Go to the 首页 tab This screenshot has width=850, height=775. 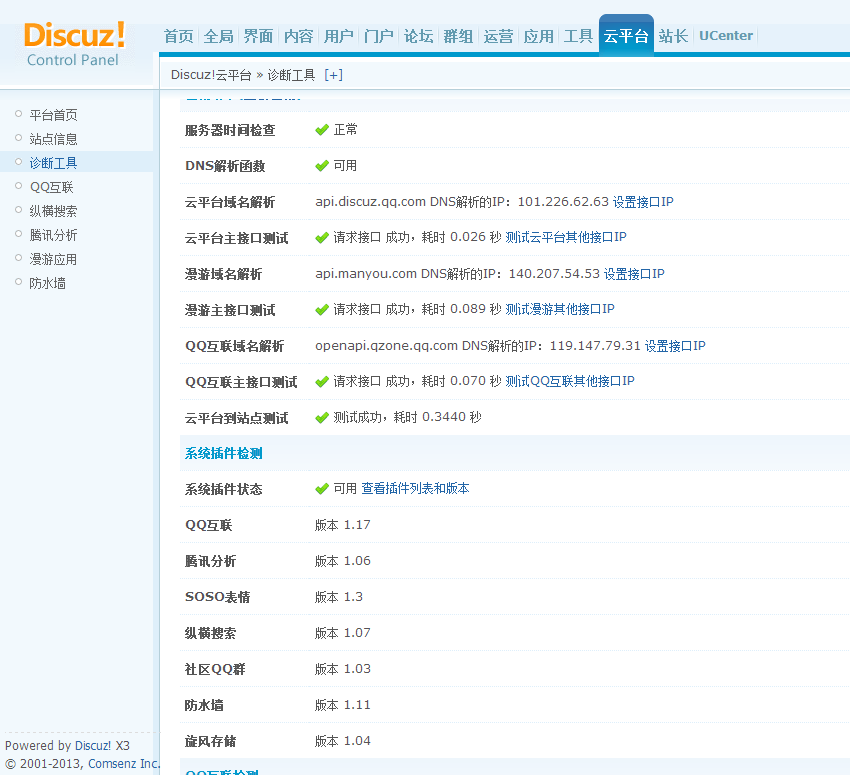(x=178, y=36)
